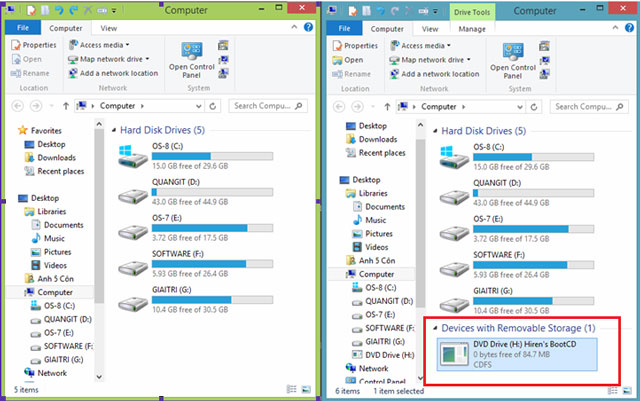Click Add a network location in right window
This screenshot has width=640, height=401.
click(x=435, y=74)
